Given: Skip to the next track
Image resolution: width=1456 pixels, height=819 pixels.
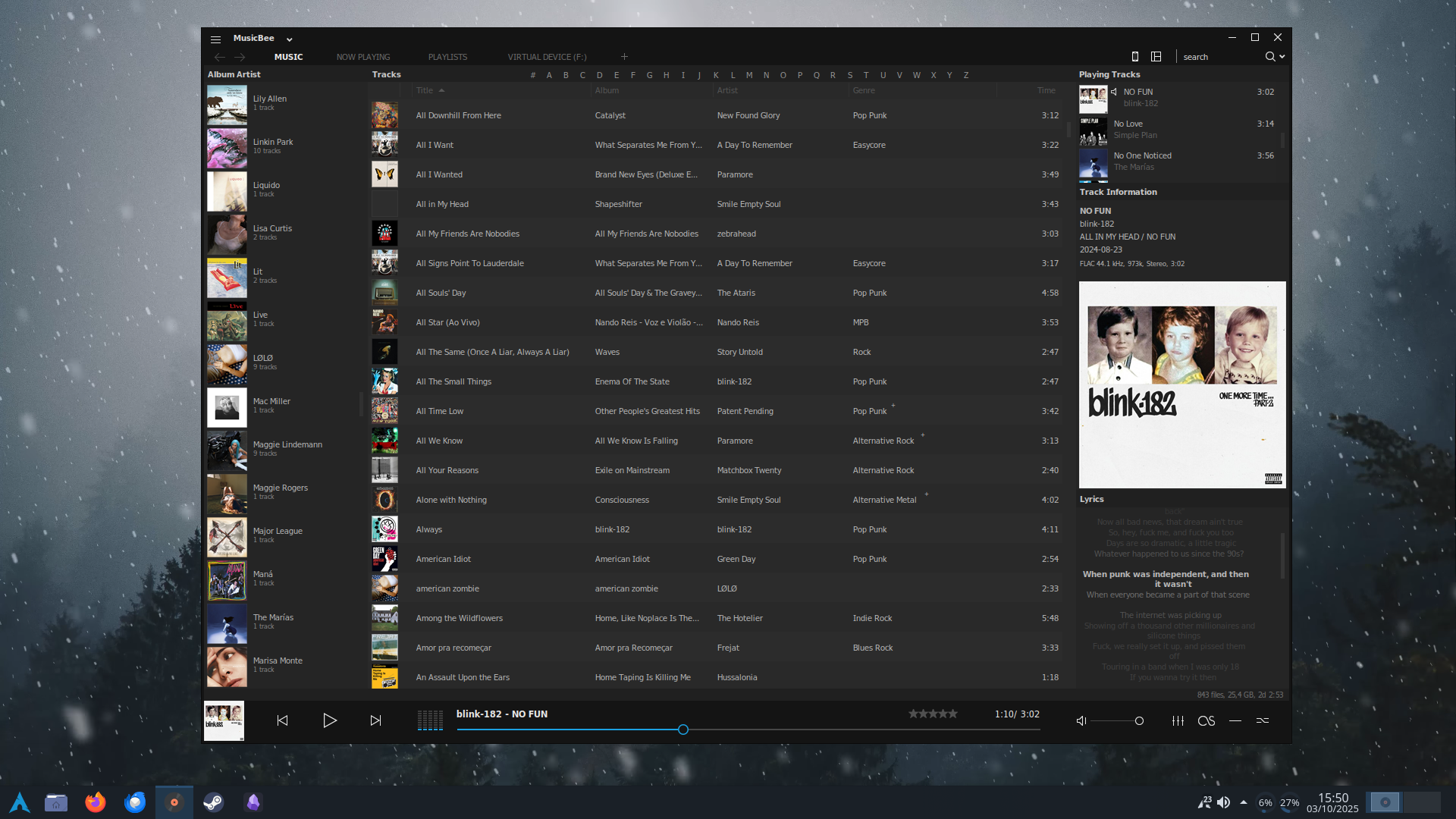Looking at the screenshot, I should (x=375, y=720).
